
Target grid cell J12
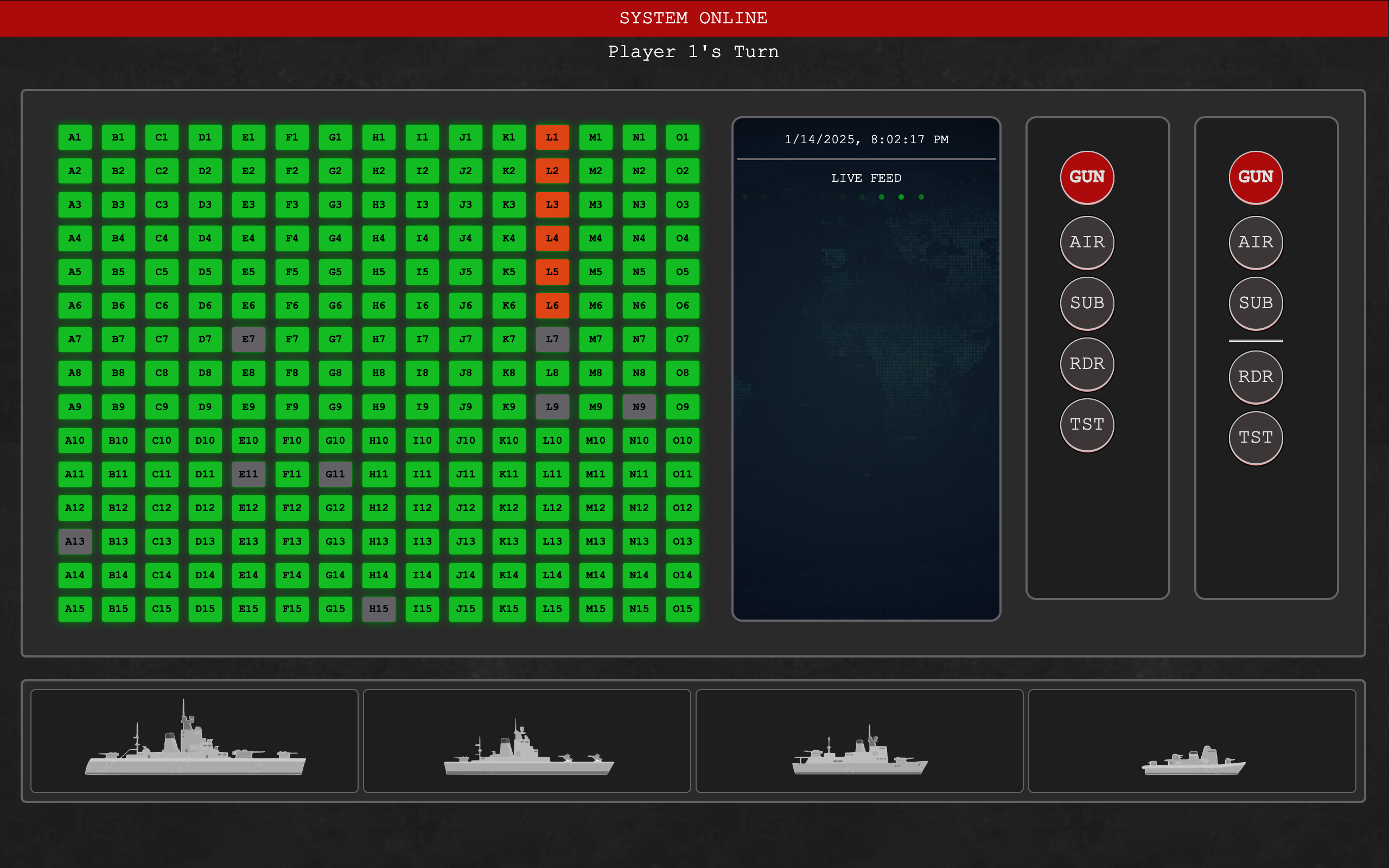(466, 508)
